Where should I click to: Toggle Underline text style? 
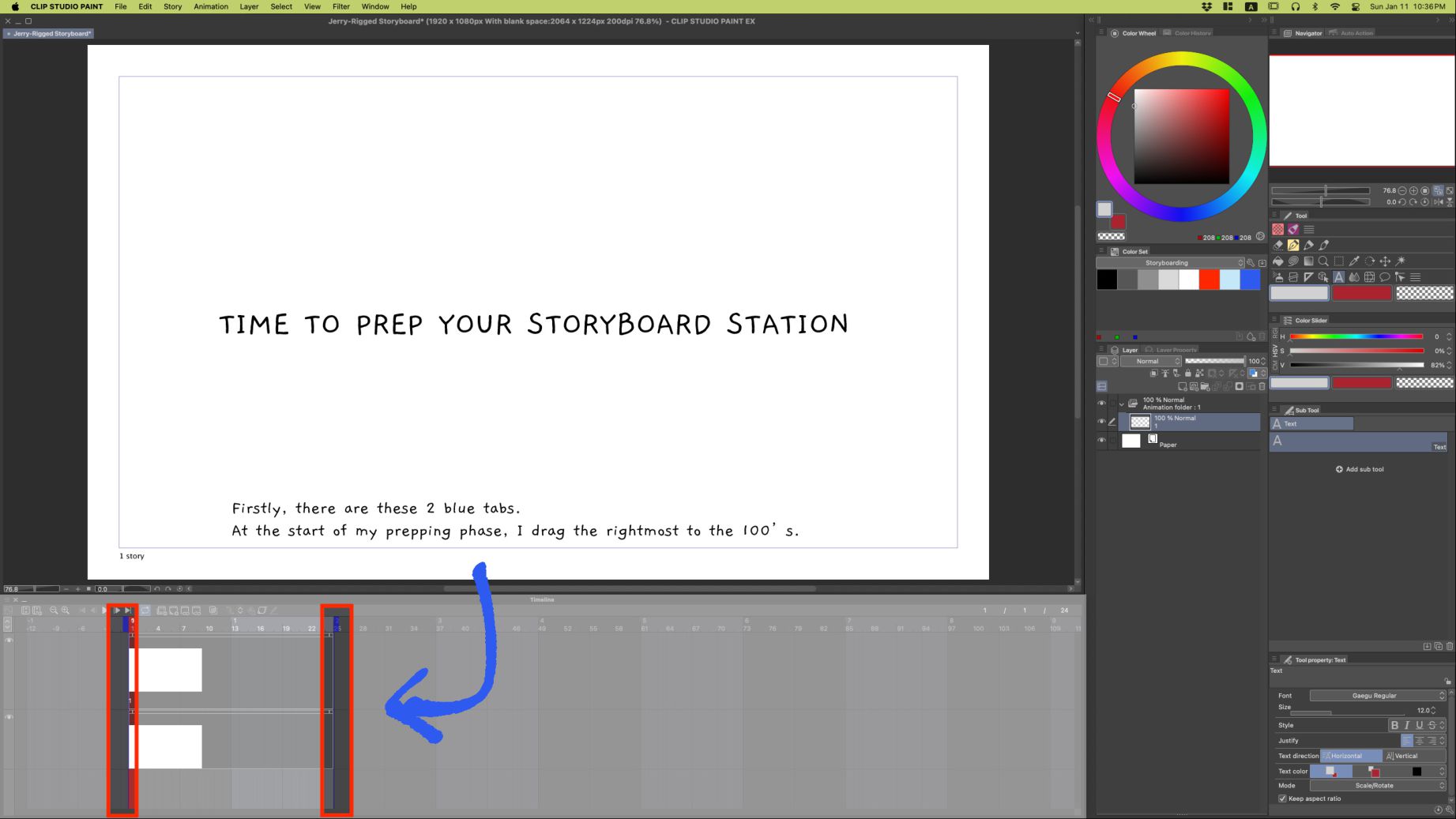click(x=1420, y=725)
